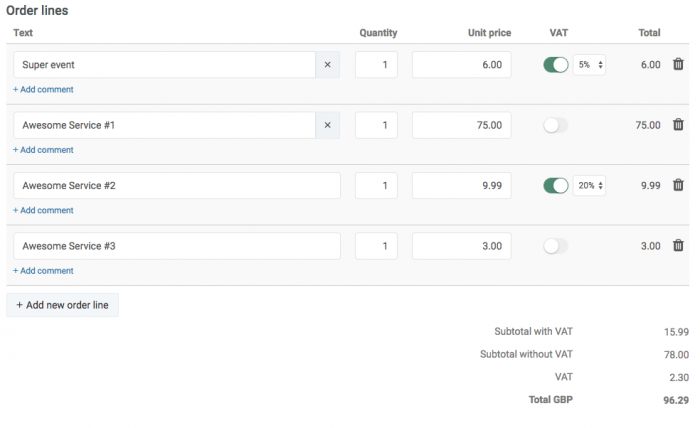Viewport: 700px width, 428px height.
Task: Add new order line
Action: click(x=62, y=305)
